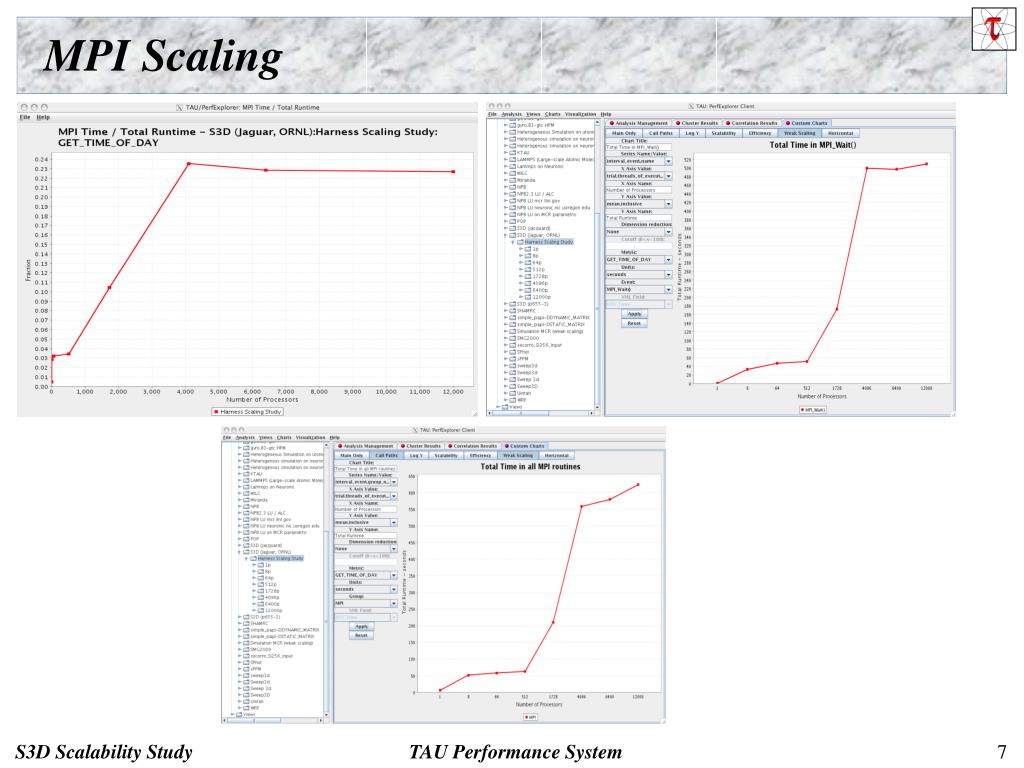Click red Harness Scaling Study legend swatch

(x=216, y=412)
